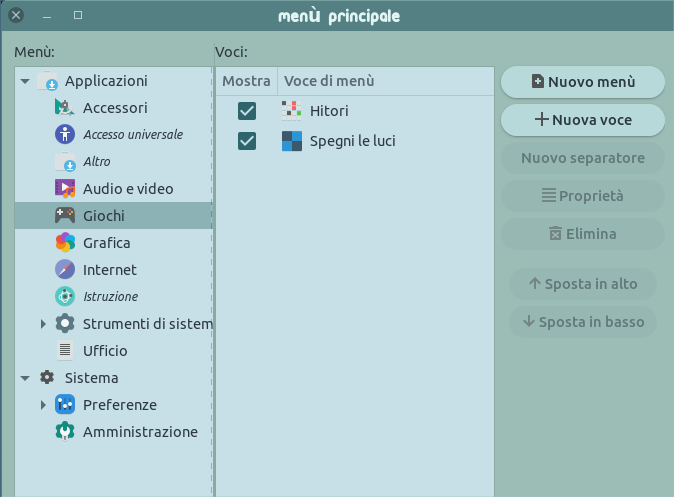Click the Nuovo menù button

pyautogui.click(x=582, y=82)
